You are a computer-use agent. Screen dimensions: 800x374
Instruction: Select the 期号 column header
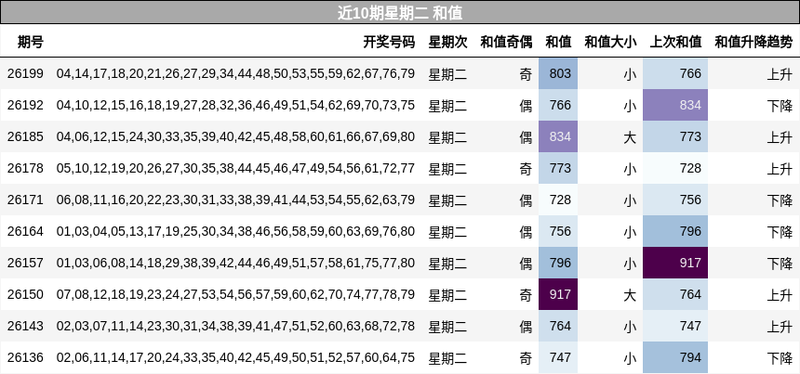(x=31, y=42)
